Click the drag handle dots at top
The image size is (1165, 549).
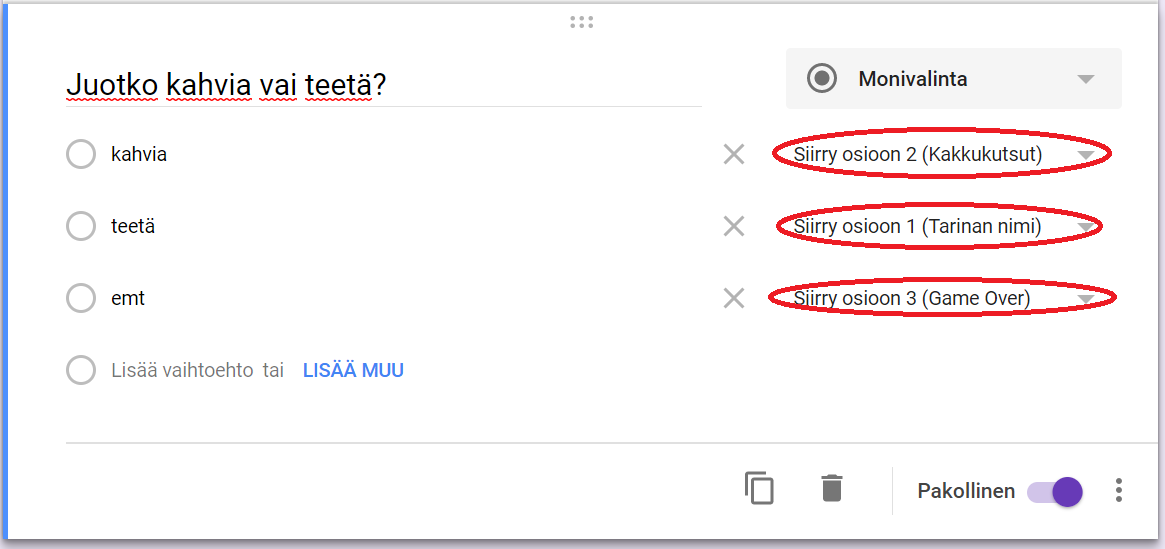(581, 22)
